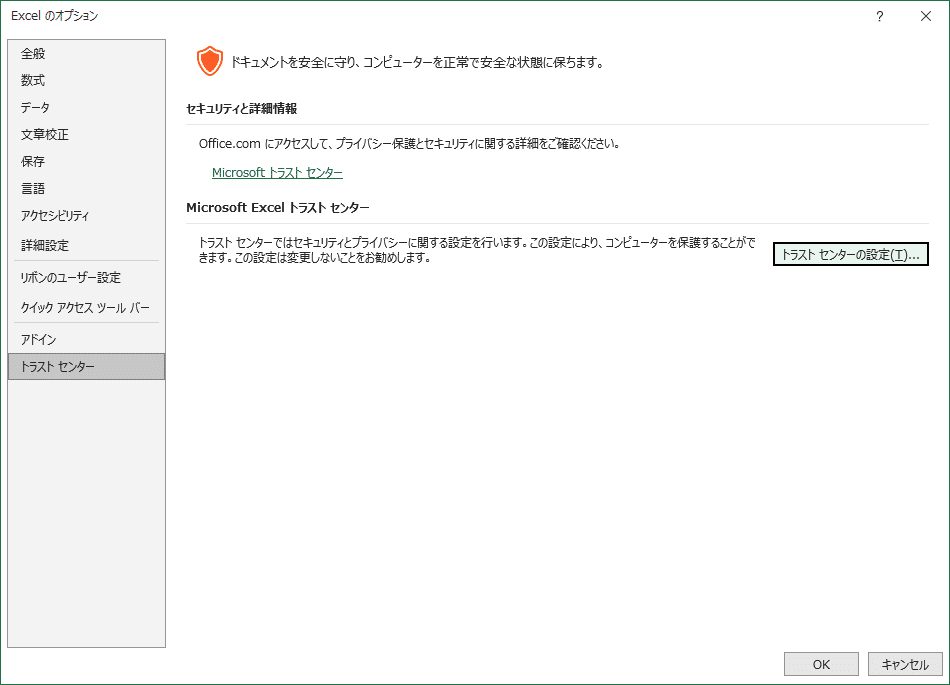This screenshot has height=685, width=950.
Task: Open クイック アクセス ツール バー settings
Action: click(x=86, y=308)
